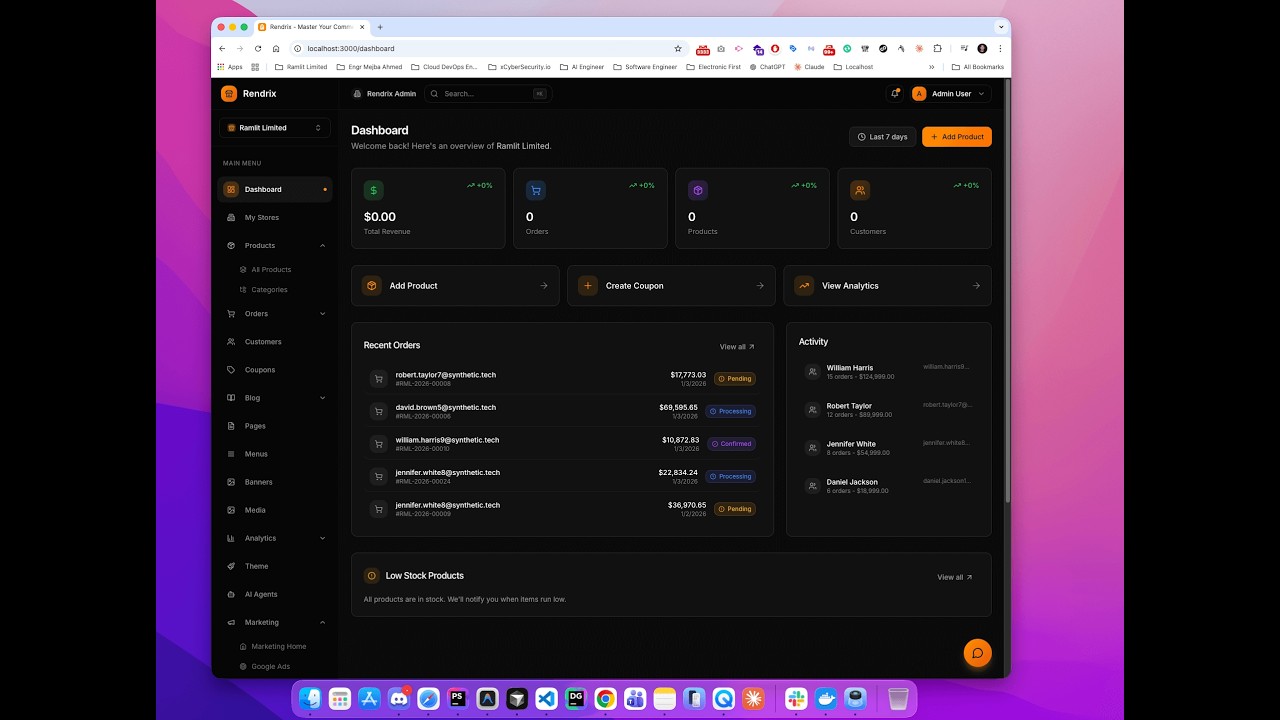
Task: Open the Admin User account dropdown
Action: (949, 93)
